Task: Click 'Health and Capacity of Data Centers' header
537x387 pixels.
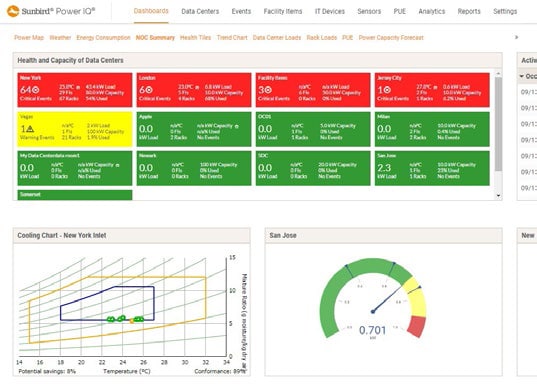Action: click(x=71, y=60)
